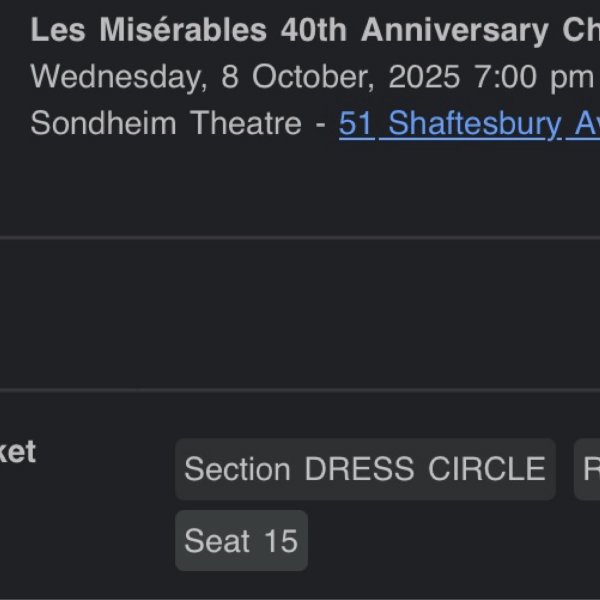Click the word 'Anniversary' in the title

(454, 31)
